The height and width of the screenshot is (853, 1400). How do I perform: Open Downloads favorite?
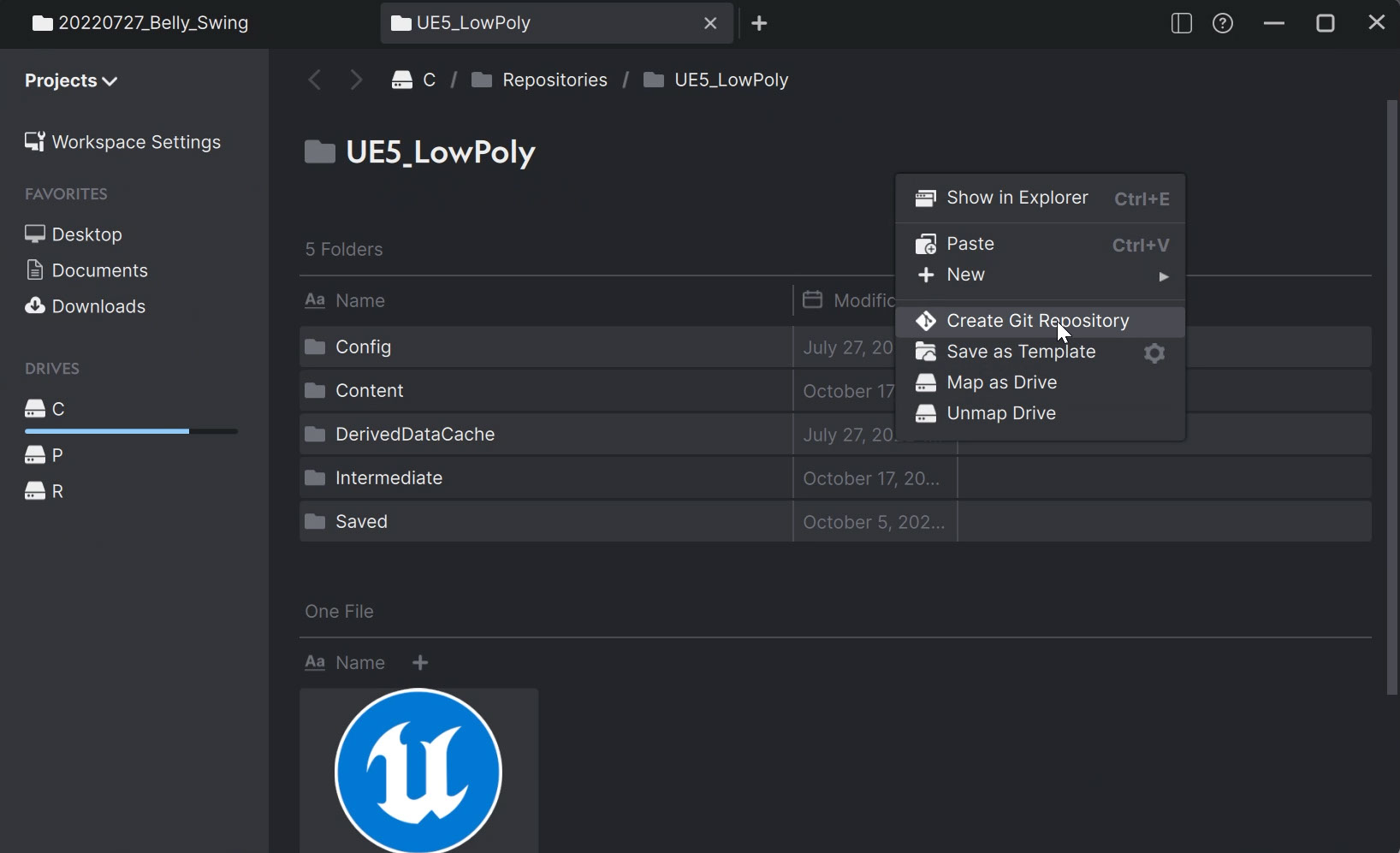click(86, 306)
